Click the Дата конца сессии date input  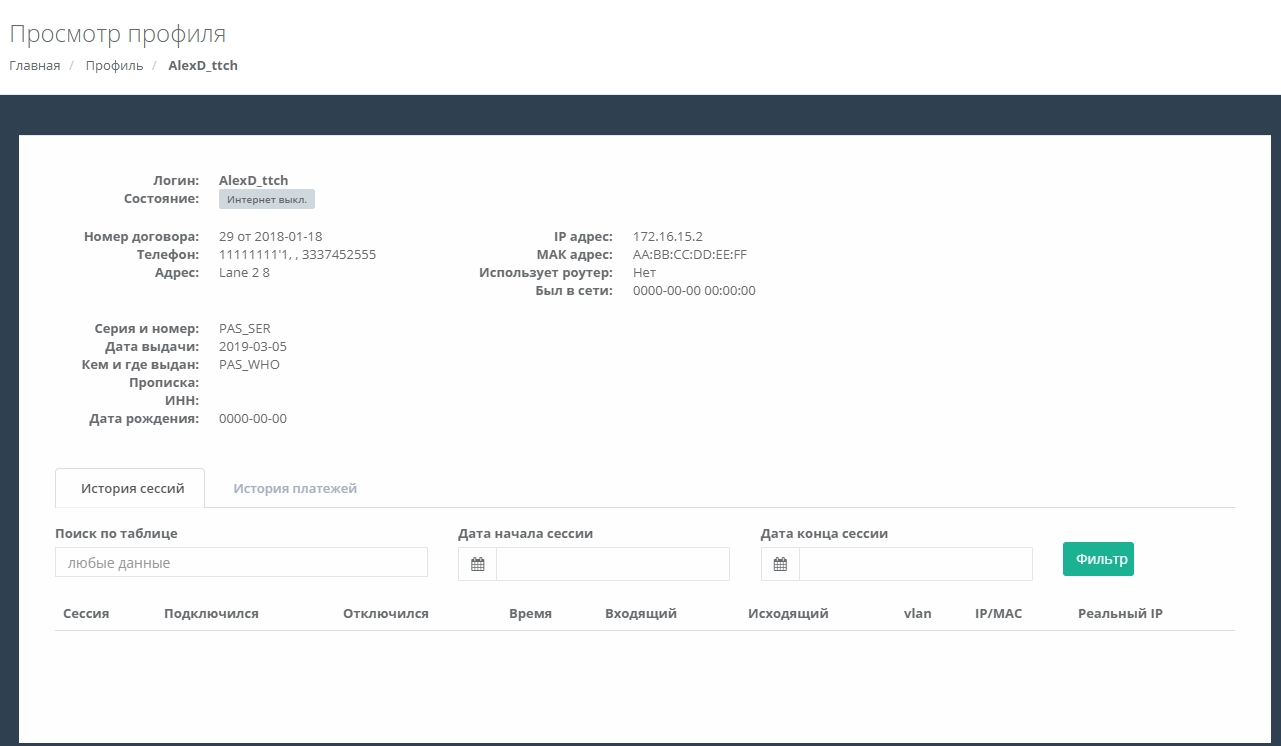[x=915, y=564]
